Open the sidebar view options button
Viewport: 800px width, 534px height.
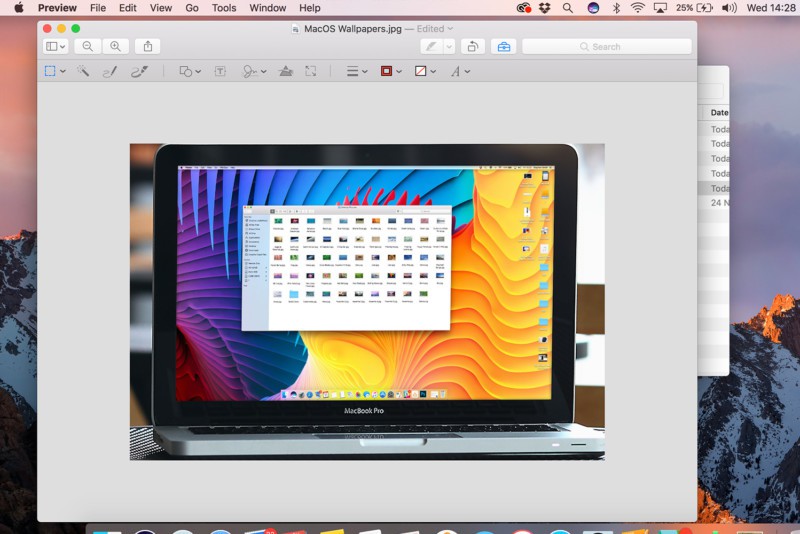point(56,46)
